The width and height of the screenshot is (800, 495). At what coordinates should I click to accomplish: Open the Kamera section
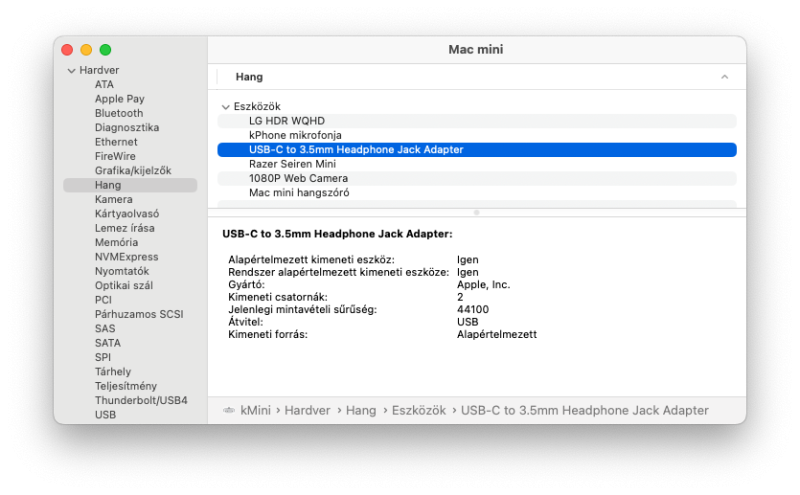[113, 200]
